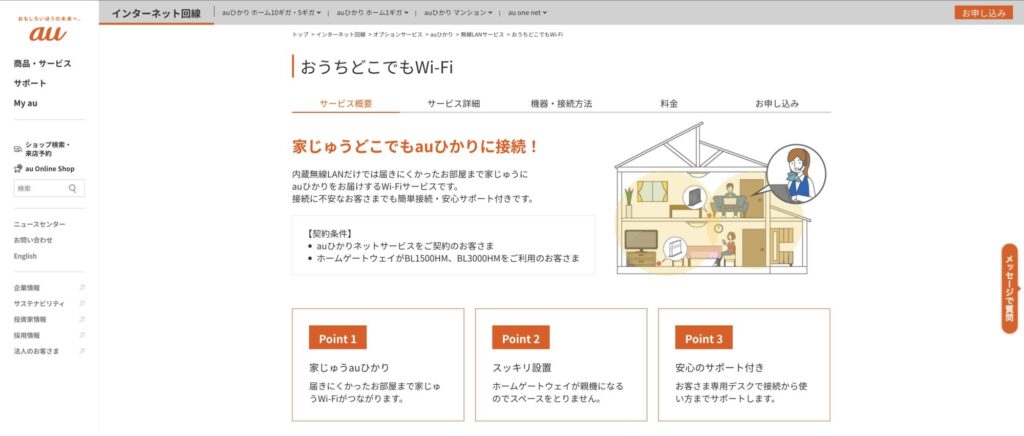Expand au one net dropdown
1024x436 pixels.
click(528, 12)
